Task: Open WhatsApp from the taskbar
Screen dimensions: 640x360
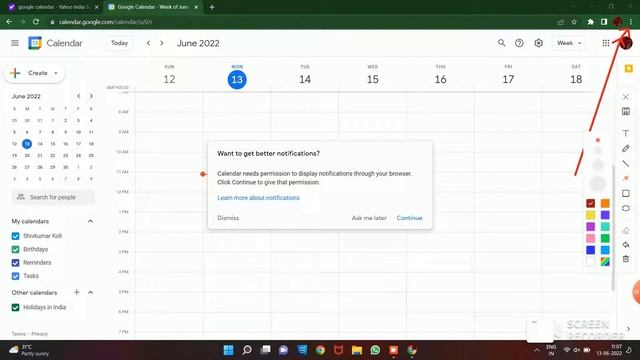Action: click(x=375, y=350)
